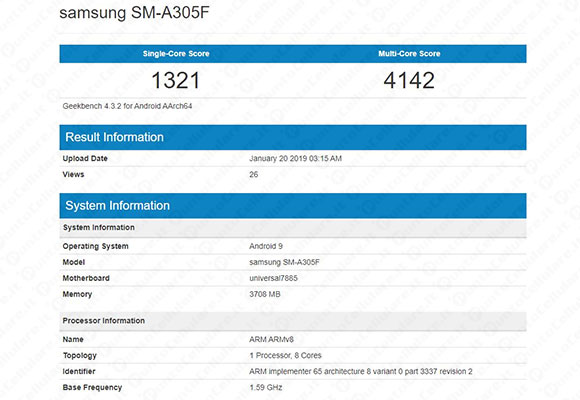Click the Base Frequency label

pos(92,387)
